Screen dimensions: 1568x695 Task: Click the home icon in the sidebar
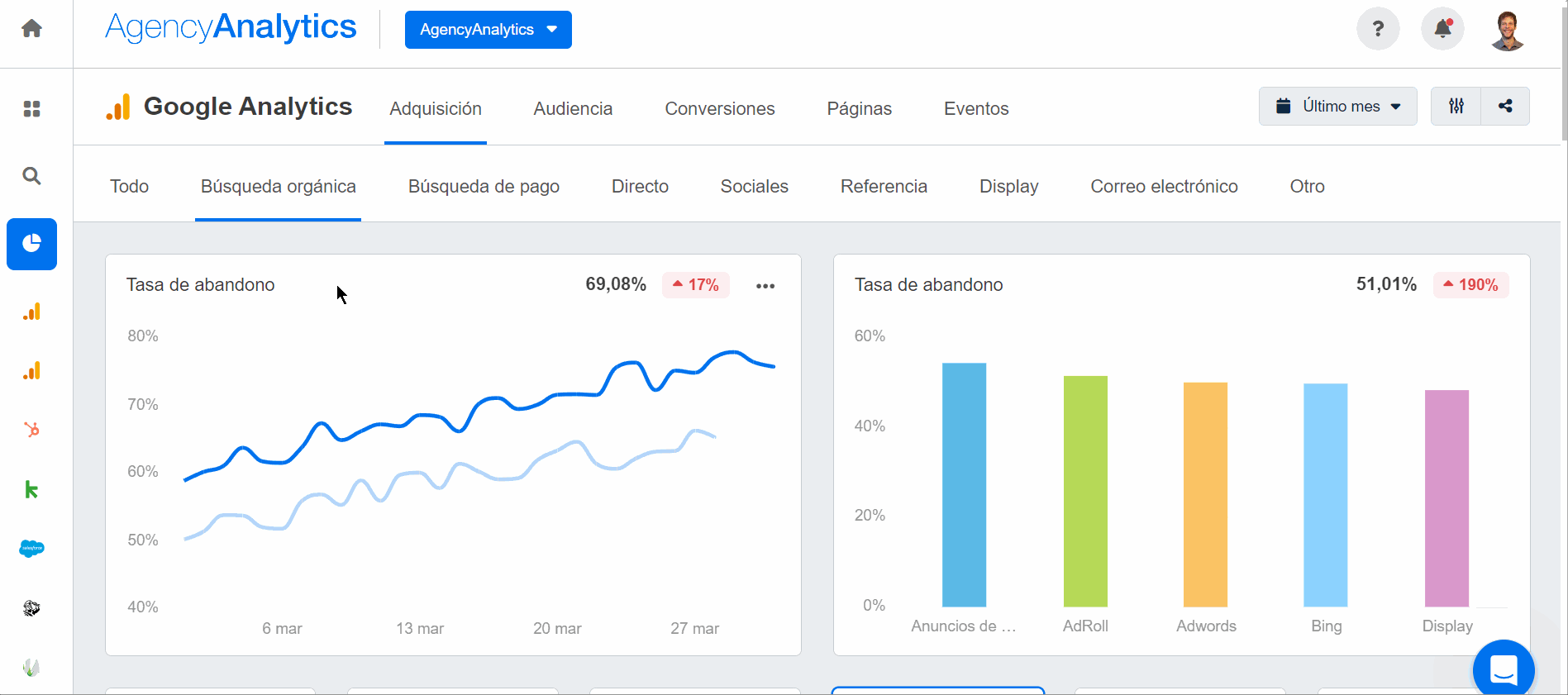31,29
